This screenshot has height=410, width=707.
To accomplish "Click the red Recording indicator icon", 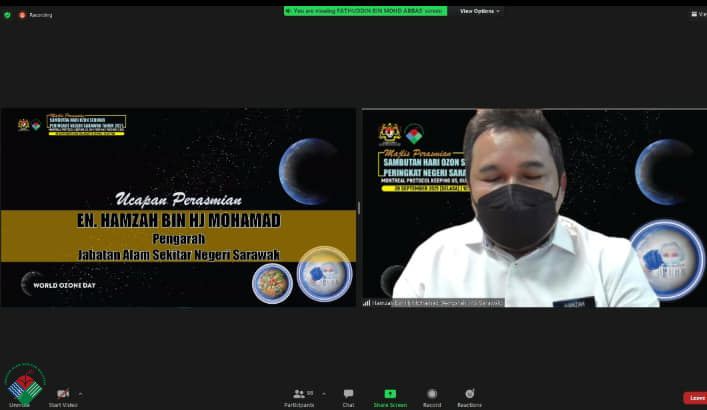I will click(22, 15).
